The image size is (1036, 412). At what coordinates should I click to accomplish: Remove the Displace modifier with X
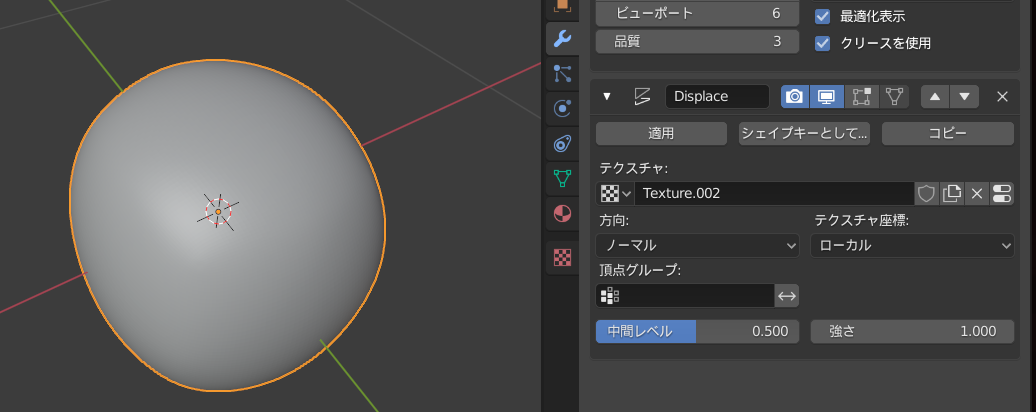(1002, 96)
